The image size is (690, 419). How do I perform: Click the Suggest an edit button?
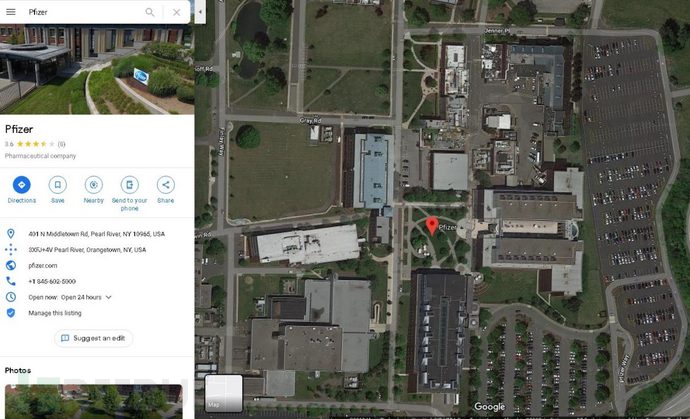click(93, 338)
